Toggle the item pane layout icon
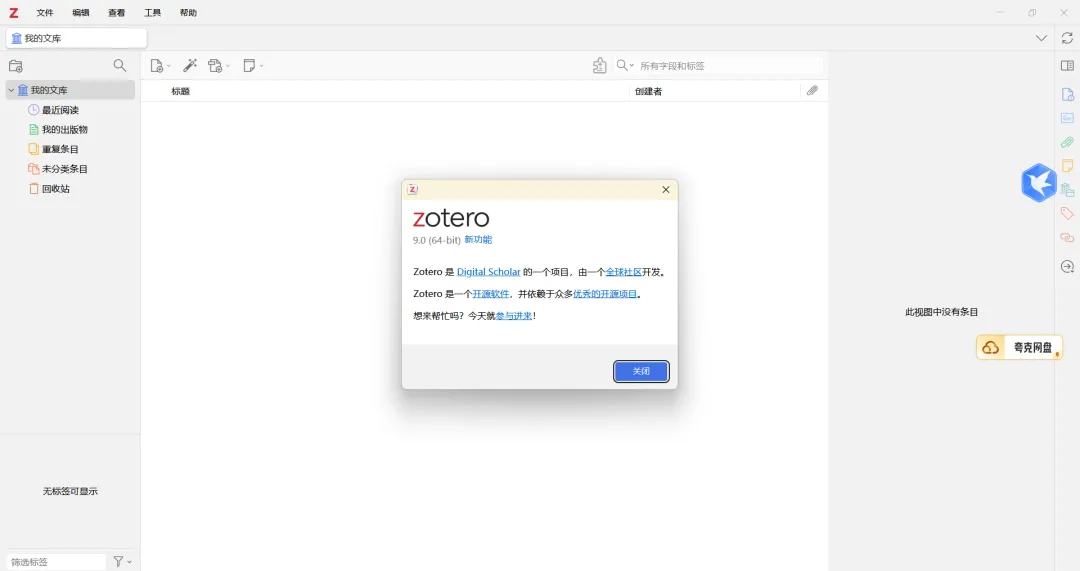The width and height of the screenshot is (1080, 571). pyautogui.click(x=1067, y=65)
